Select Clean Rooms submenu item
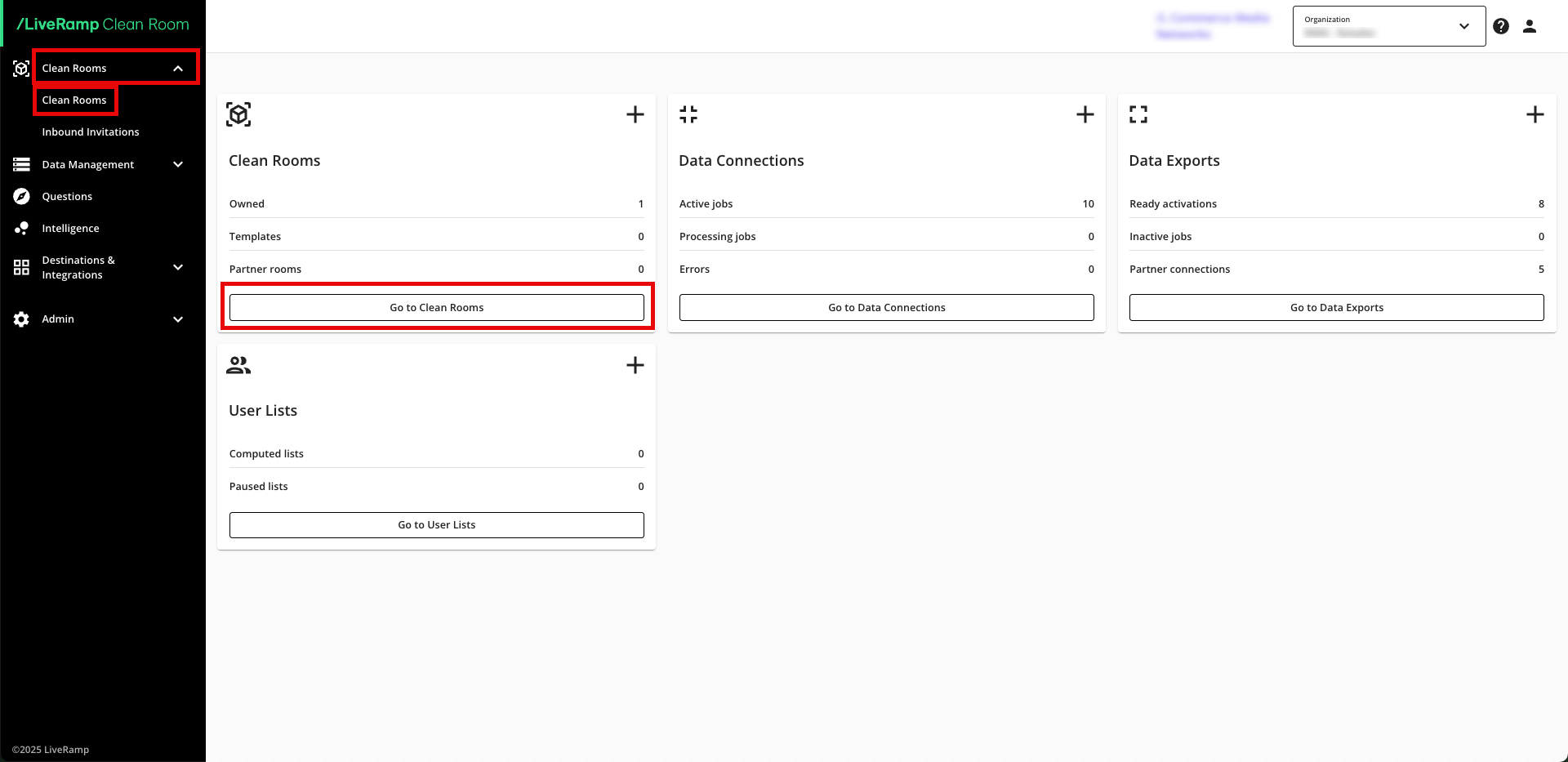 74,100
